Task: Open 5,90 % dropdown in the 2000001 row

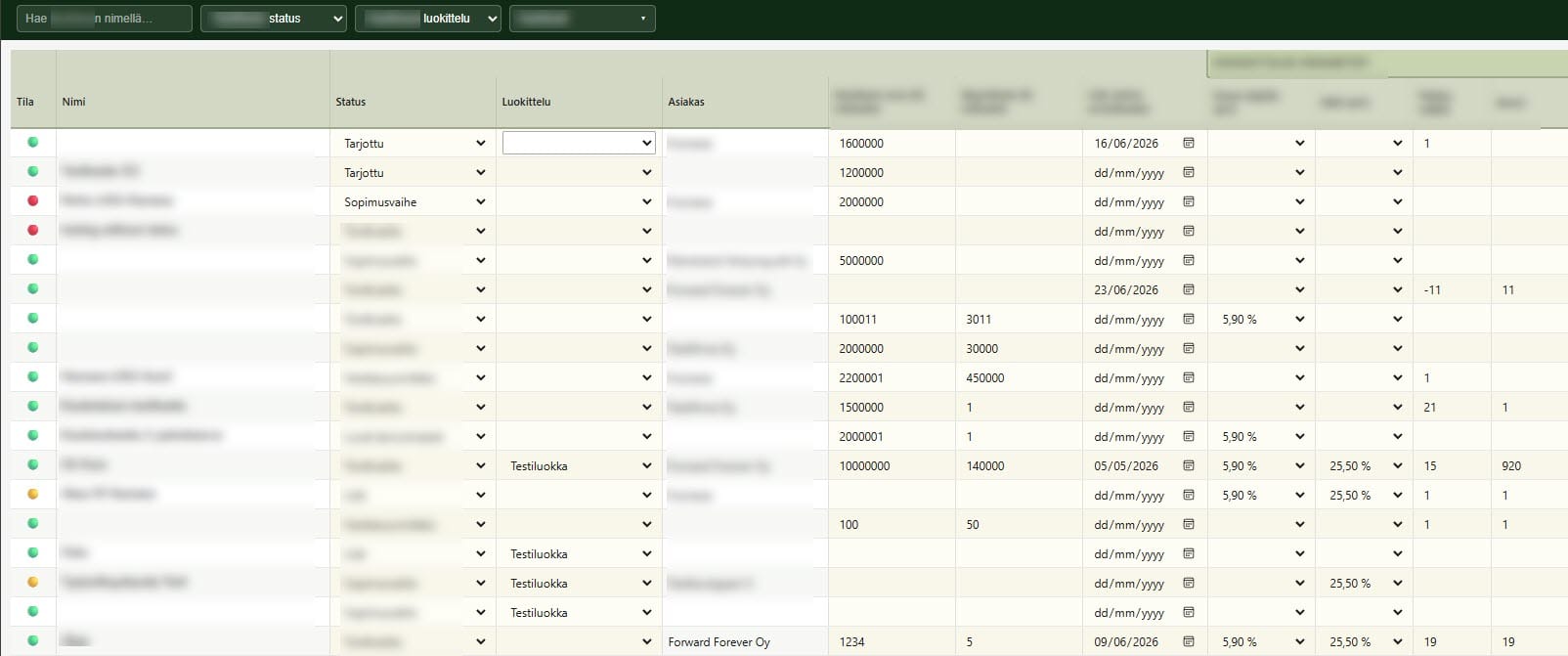Action: [x=1262, y=436]
